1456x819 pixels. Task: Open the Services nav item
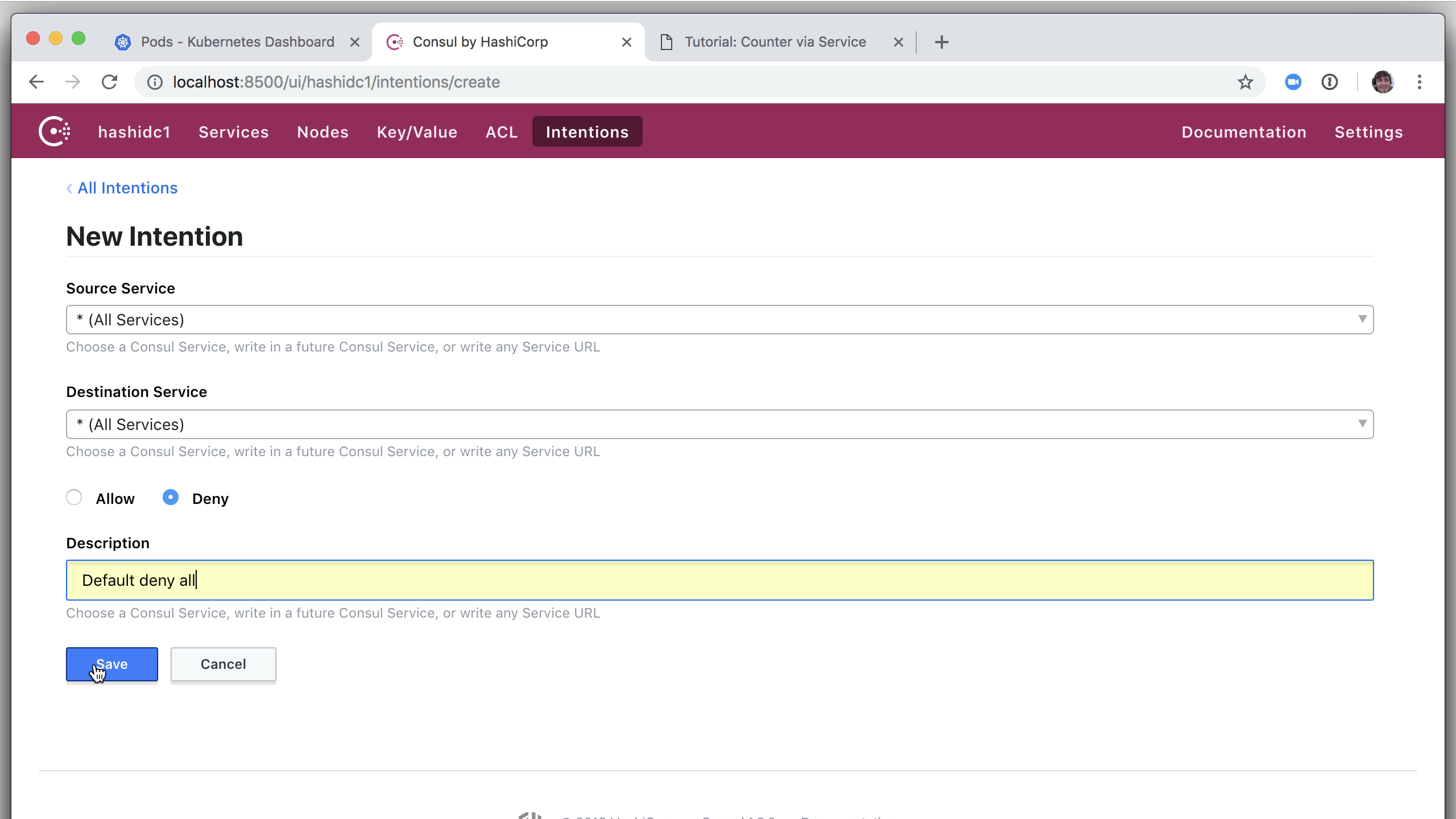tap(233, 132)
